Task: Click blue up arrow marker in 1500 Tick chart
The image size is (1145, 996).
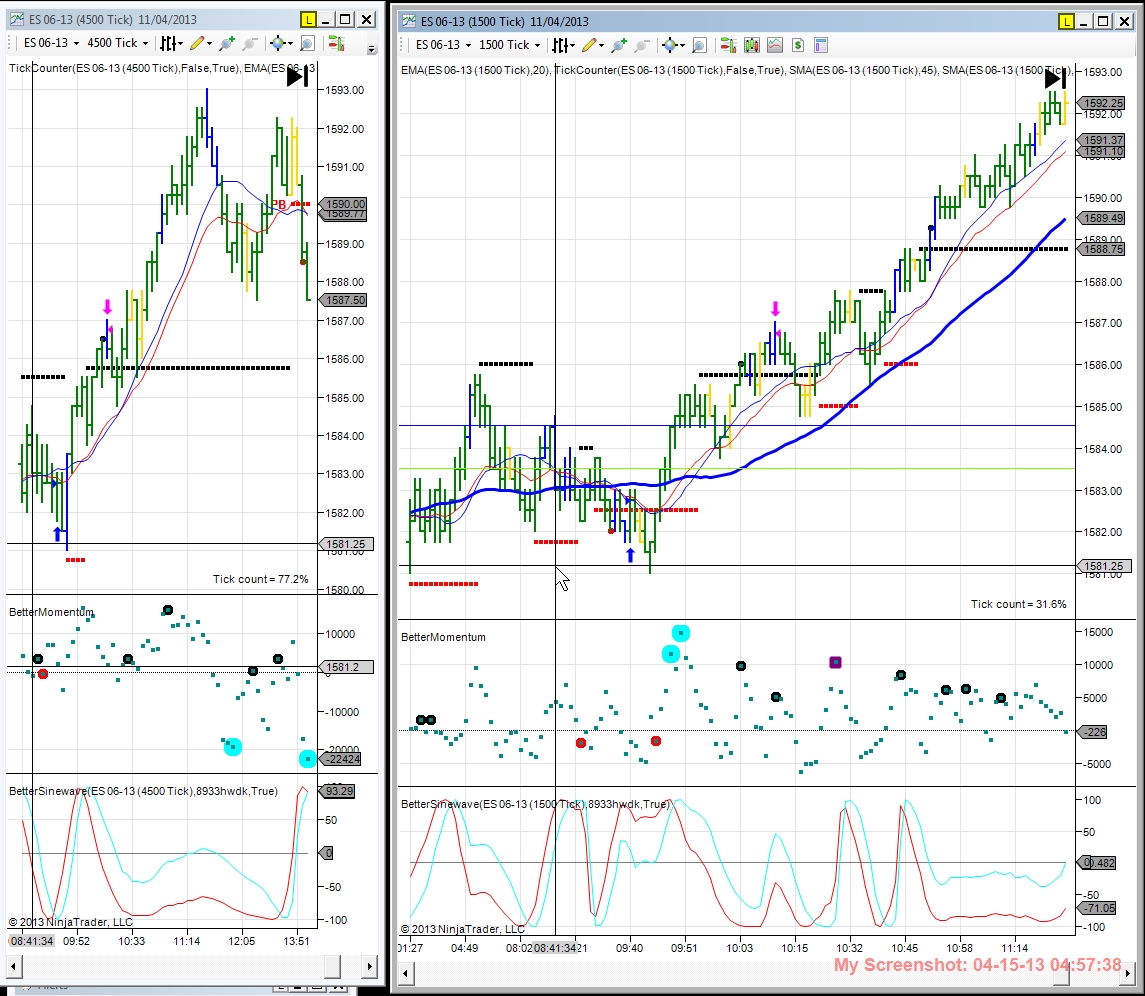Action: pos(631,555)
